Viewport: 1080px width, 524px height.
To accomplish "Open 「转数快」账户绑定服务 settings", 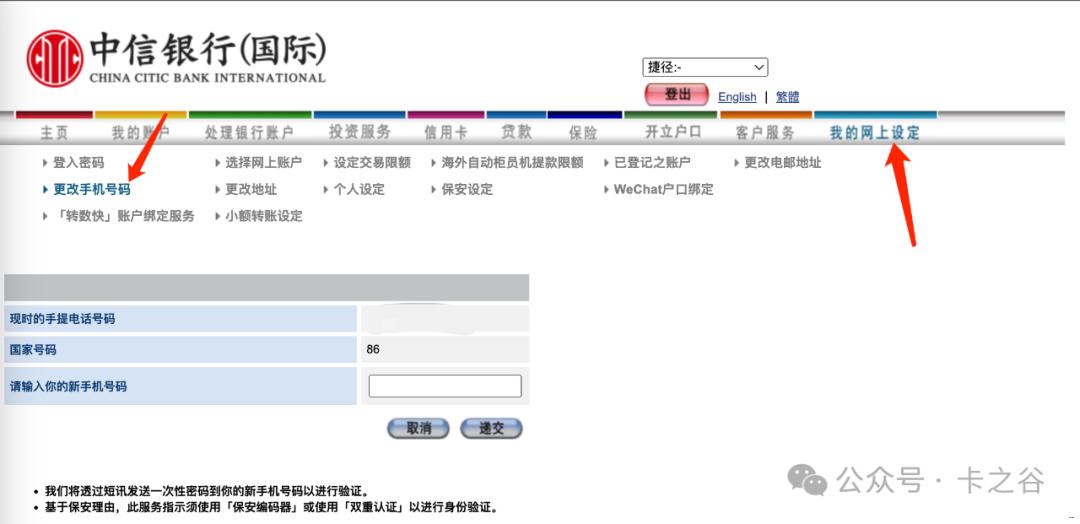I will pos(124,216).
